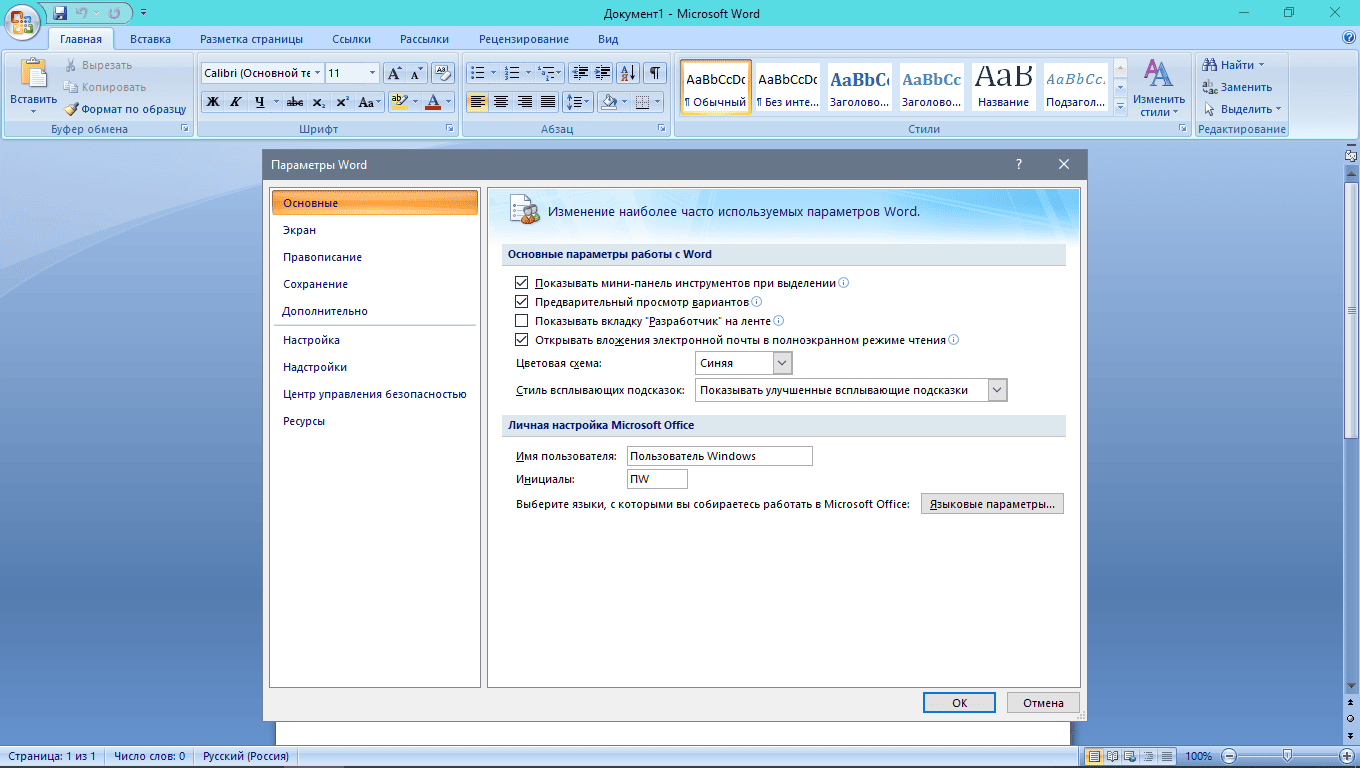Open the font size 11 dropdown

(373, 73)
